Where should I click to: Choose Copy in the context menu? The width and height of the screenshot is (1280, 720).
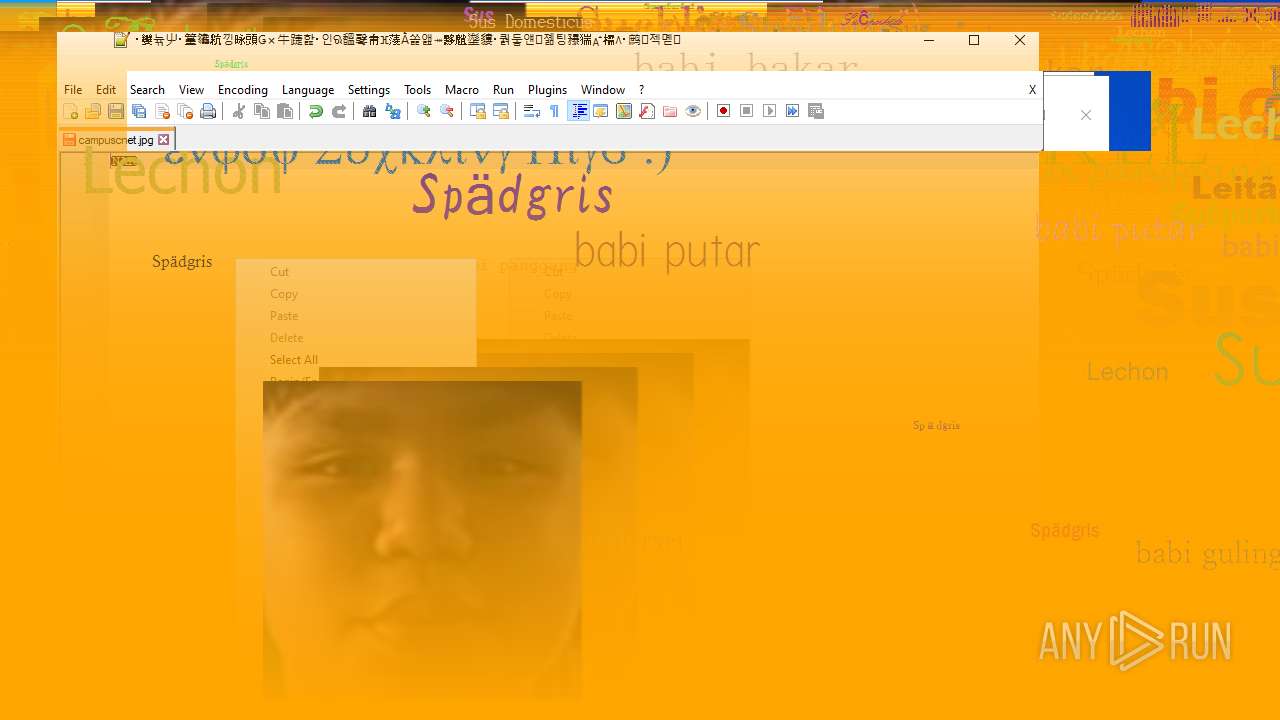[284, 294]
